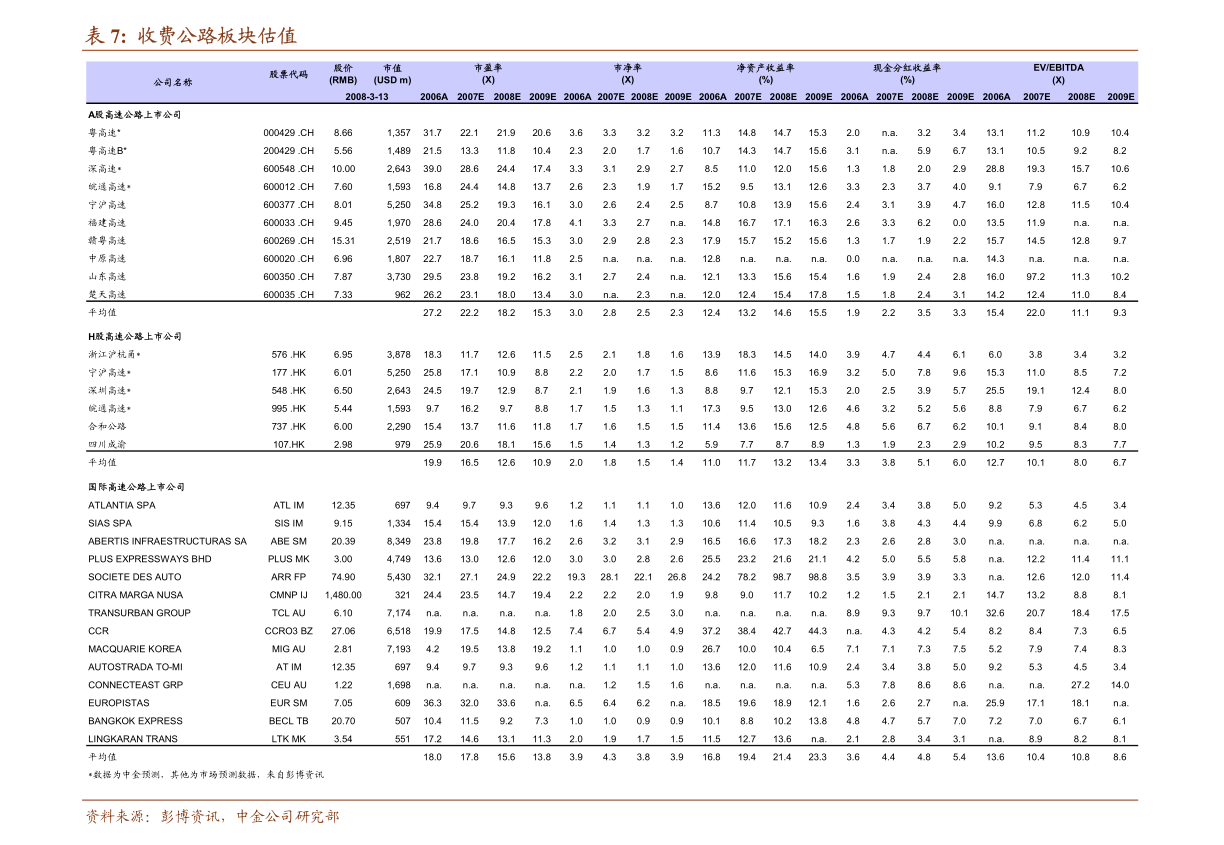
Task: Select the '市盈率 (X)' group header
Action: click(488, 74)
